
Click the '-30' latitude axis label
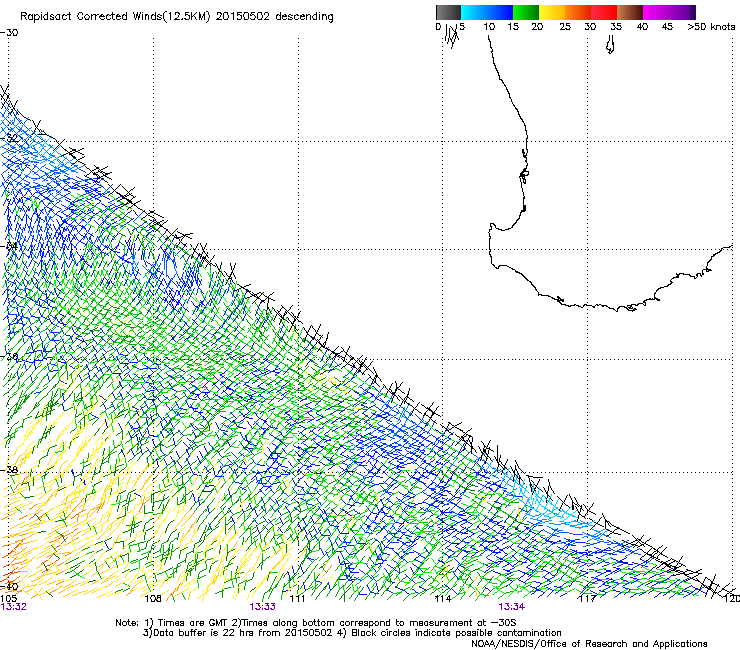(9, 33)
